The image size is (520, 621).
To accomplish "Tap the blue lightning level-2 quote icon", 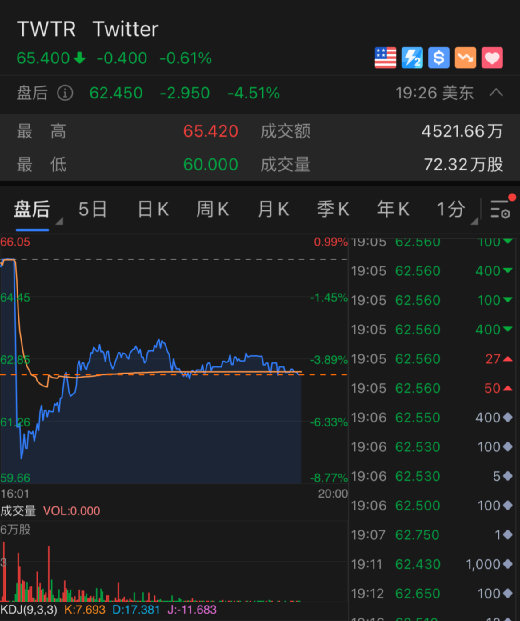I will coord(412,58).
